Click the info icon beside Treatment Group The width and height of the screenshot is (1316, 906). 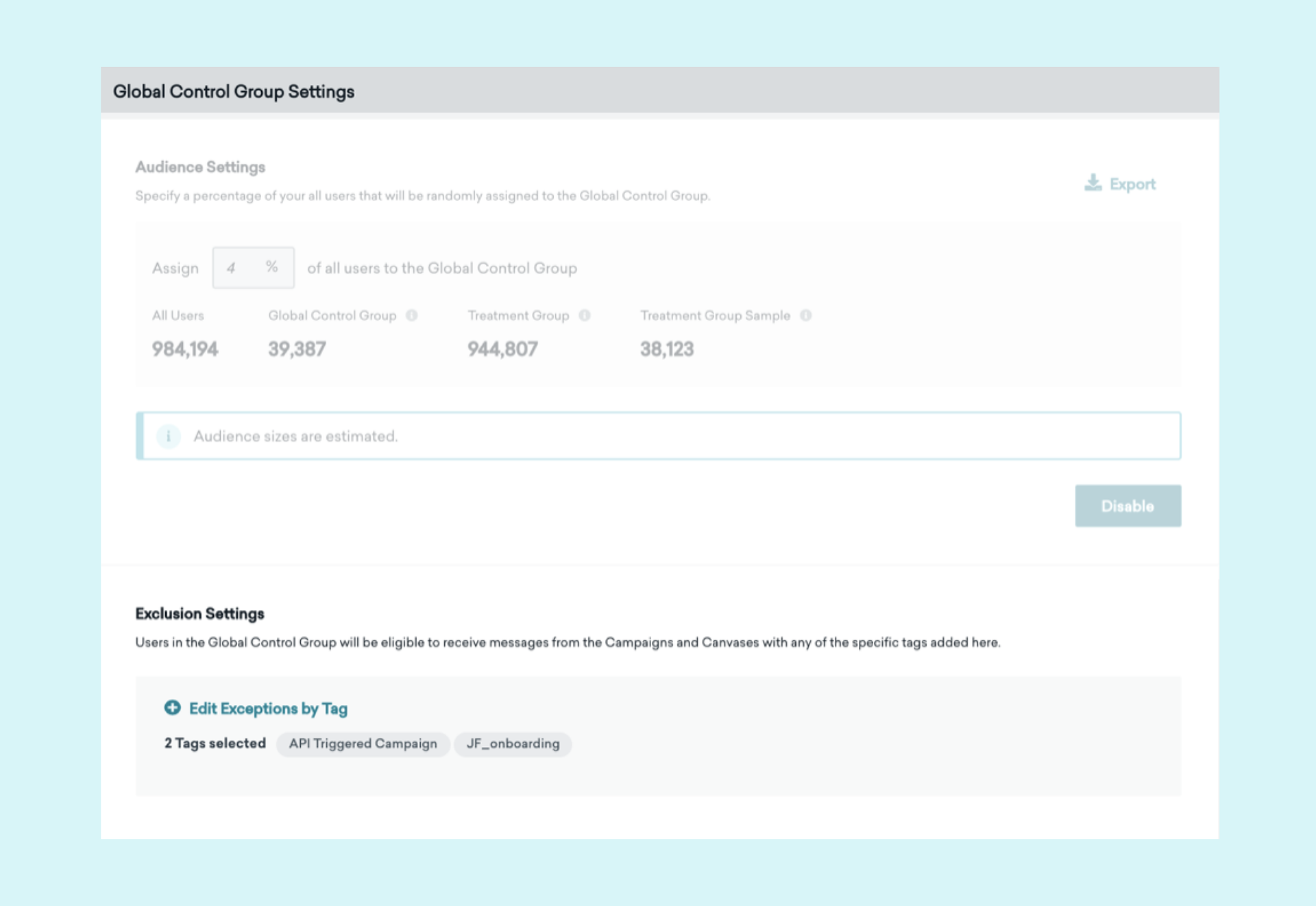[x=585, y=315]
